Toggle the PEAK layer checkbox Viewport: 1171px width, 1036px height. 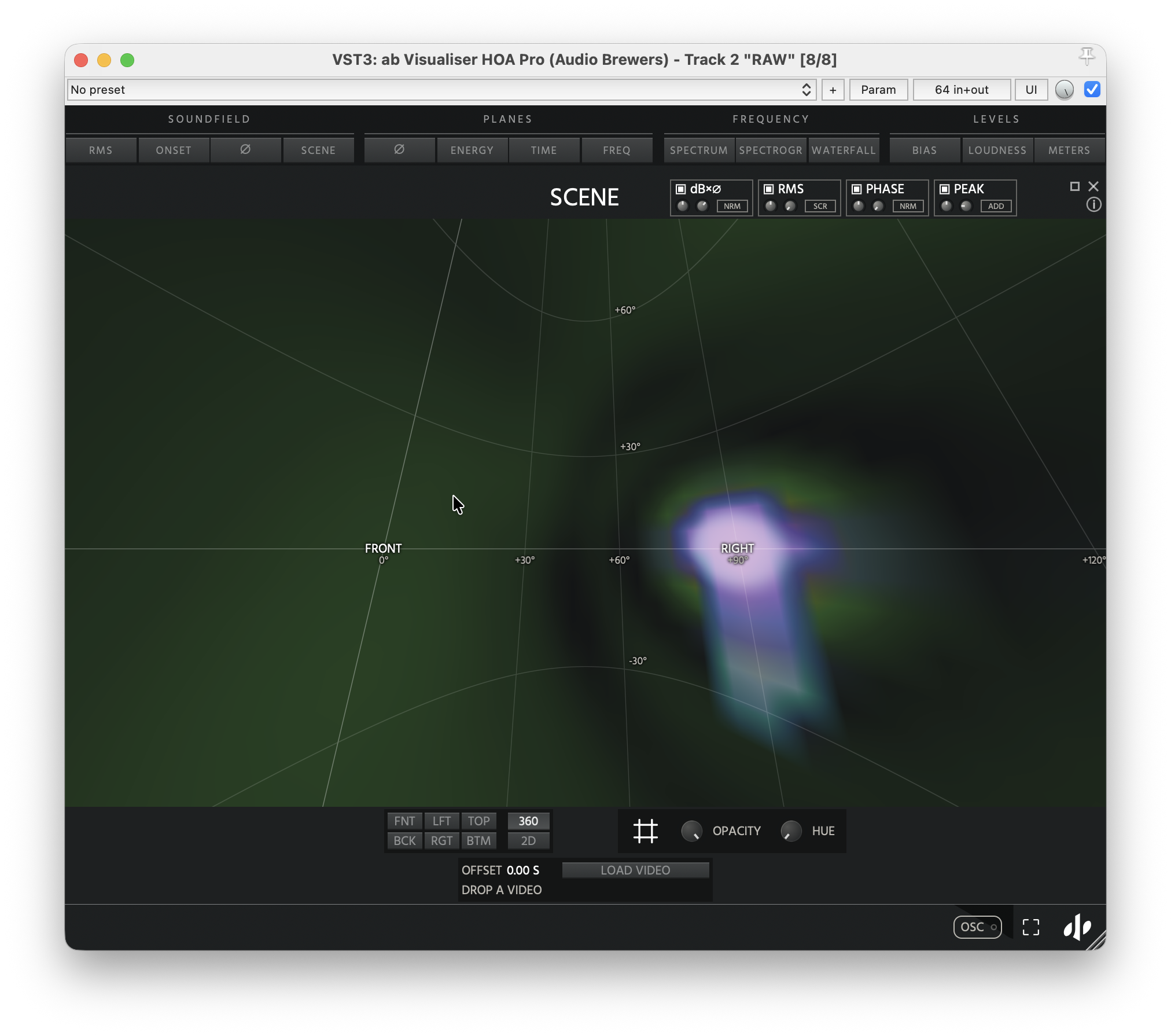pyautogui.click(x=945, y=189)
